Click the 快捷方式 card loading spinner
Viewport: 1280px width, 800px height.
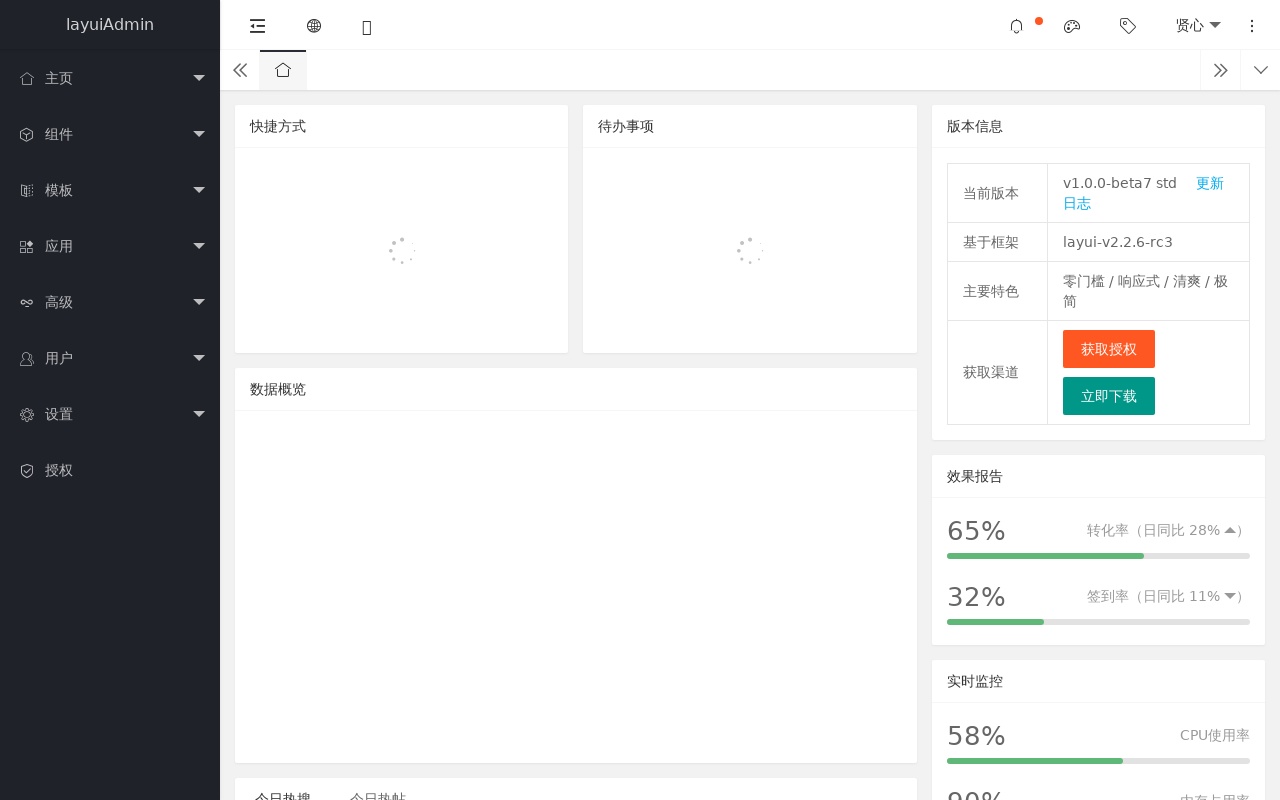(402, 250)
